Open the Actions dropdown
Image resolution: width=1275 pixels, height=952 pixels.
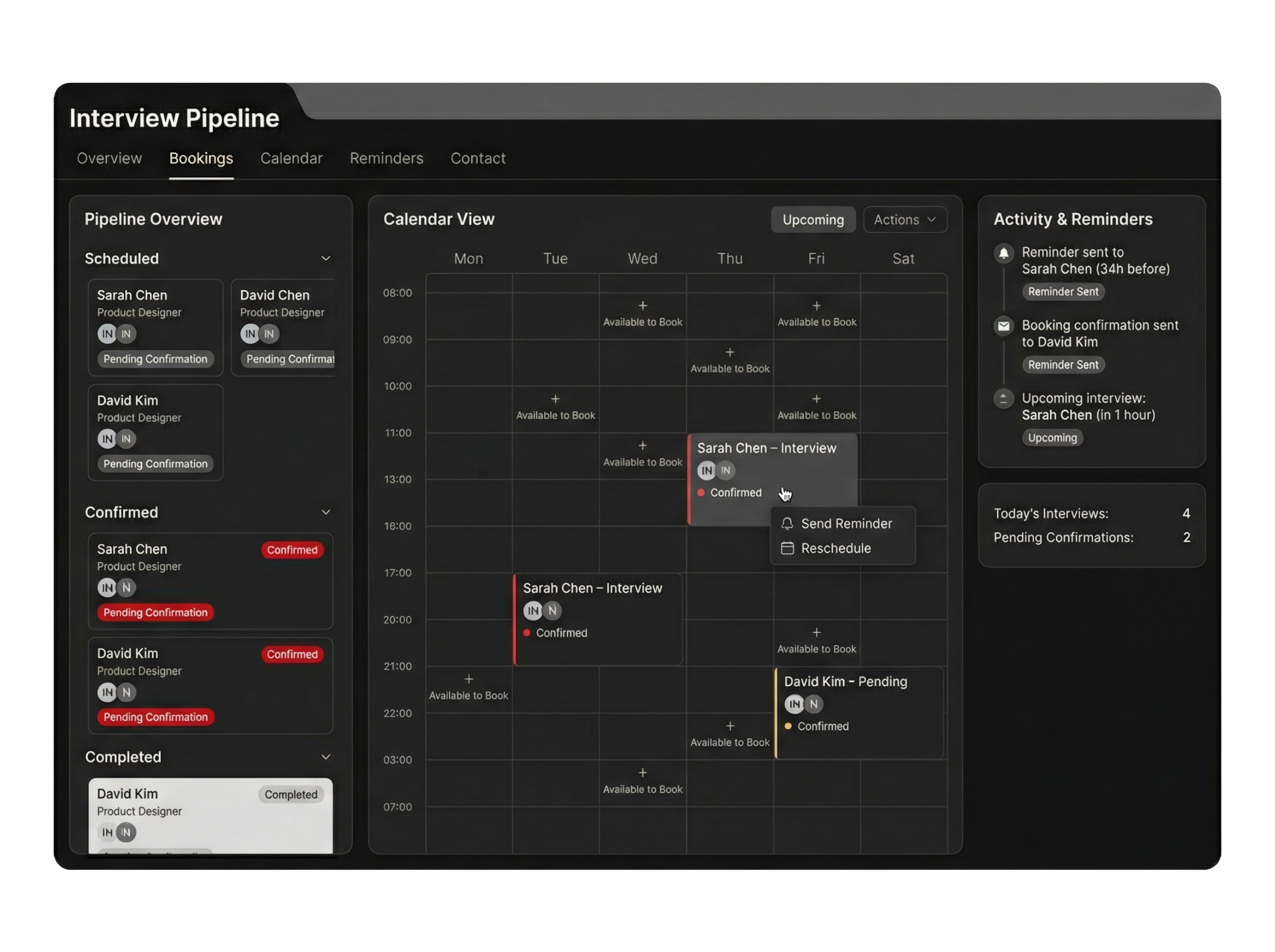click(x=905, y=219)
